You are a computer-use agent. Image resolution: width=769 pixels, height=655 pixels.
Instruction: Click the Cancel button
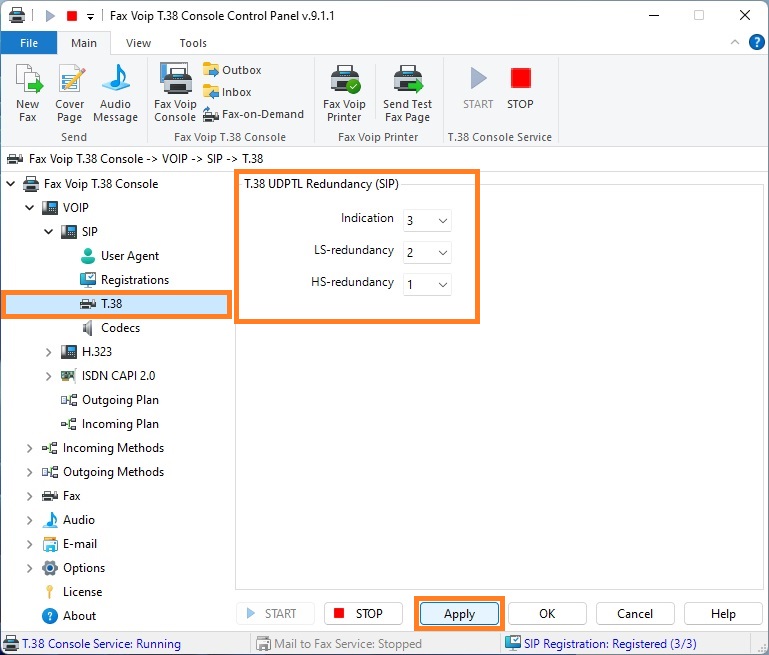click(x=635, y=614)
